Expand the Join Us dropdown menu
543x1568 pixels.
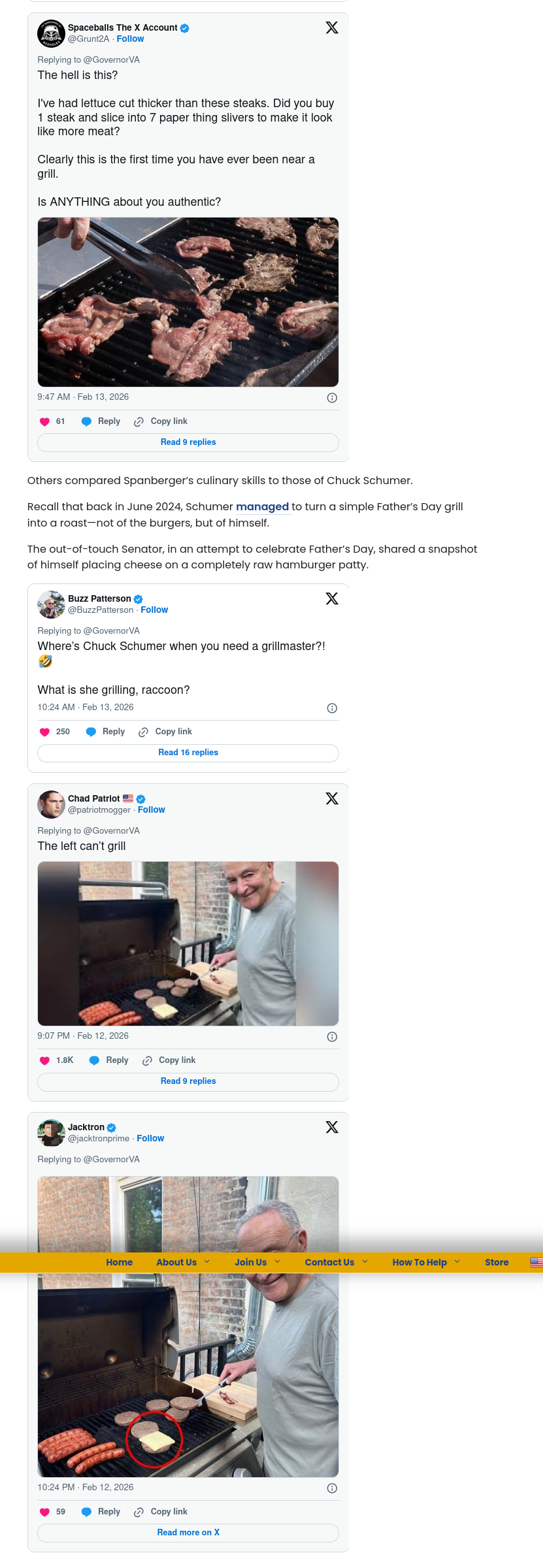tap(277, 1262)
